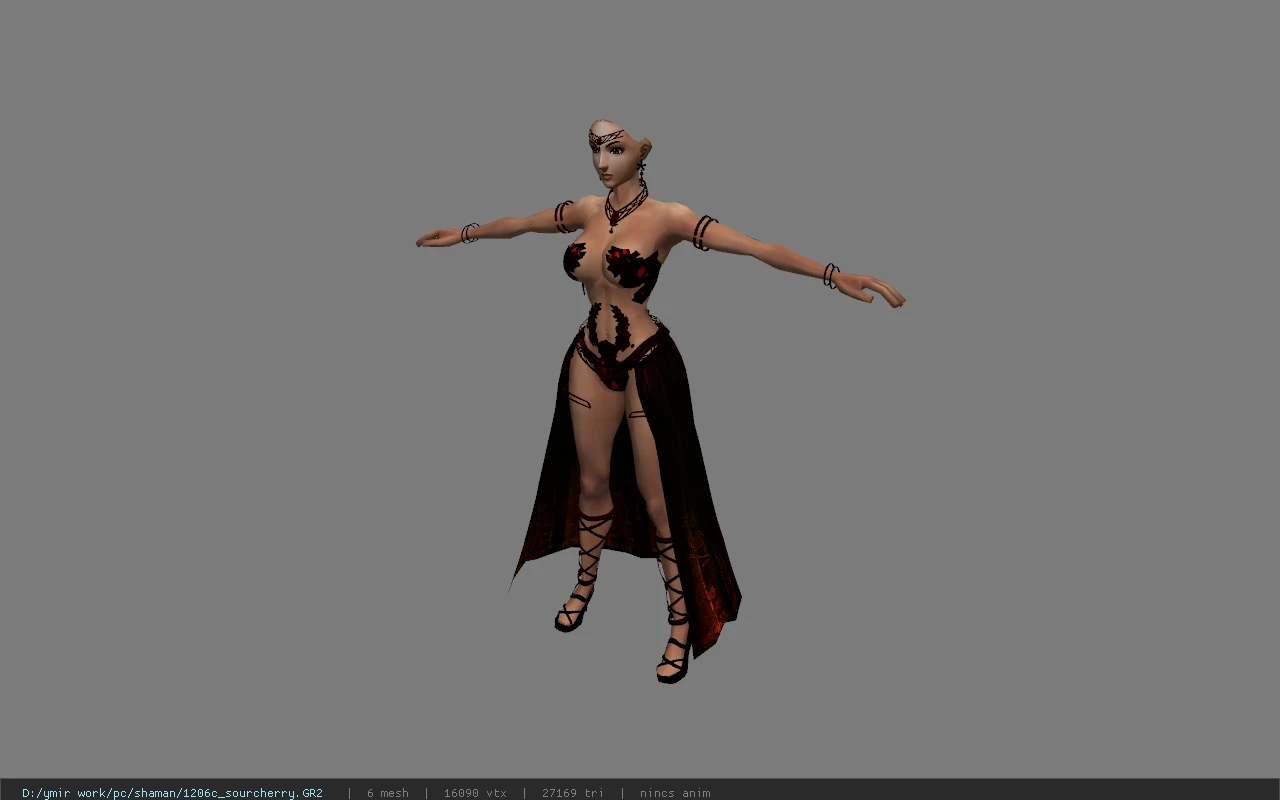
Task: Click the '27169 tri' triangle count
Action: [573, 793]
